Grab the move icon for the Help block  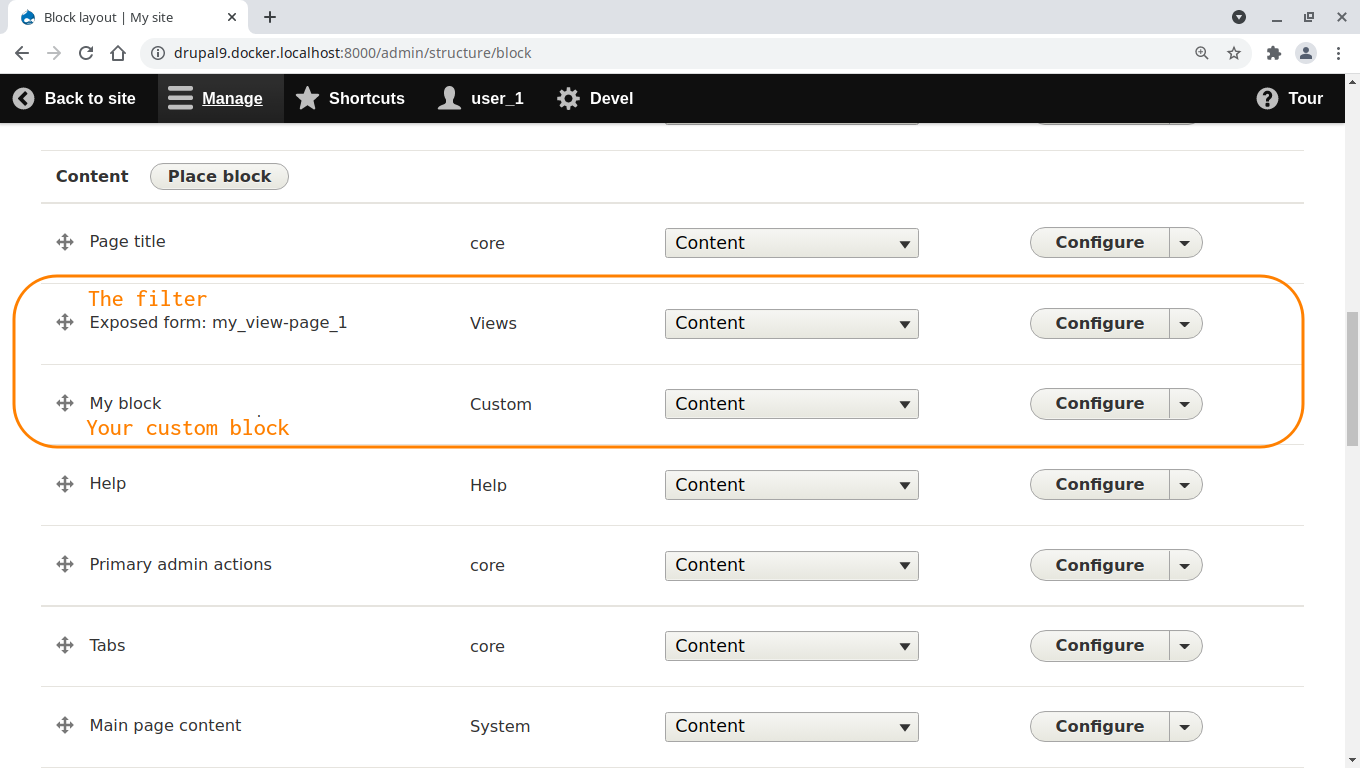click(64, 484)
